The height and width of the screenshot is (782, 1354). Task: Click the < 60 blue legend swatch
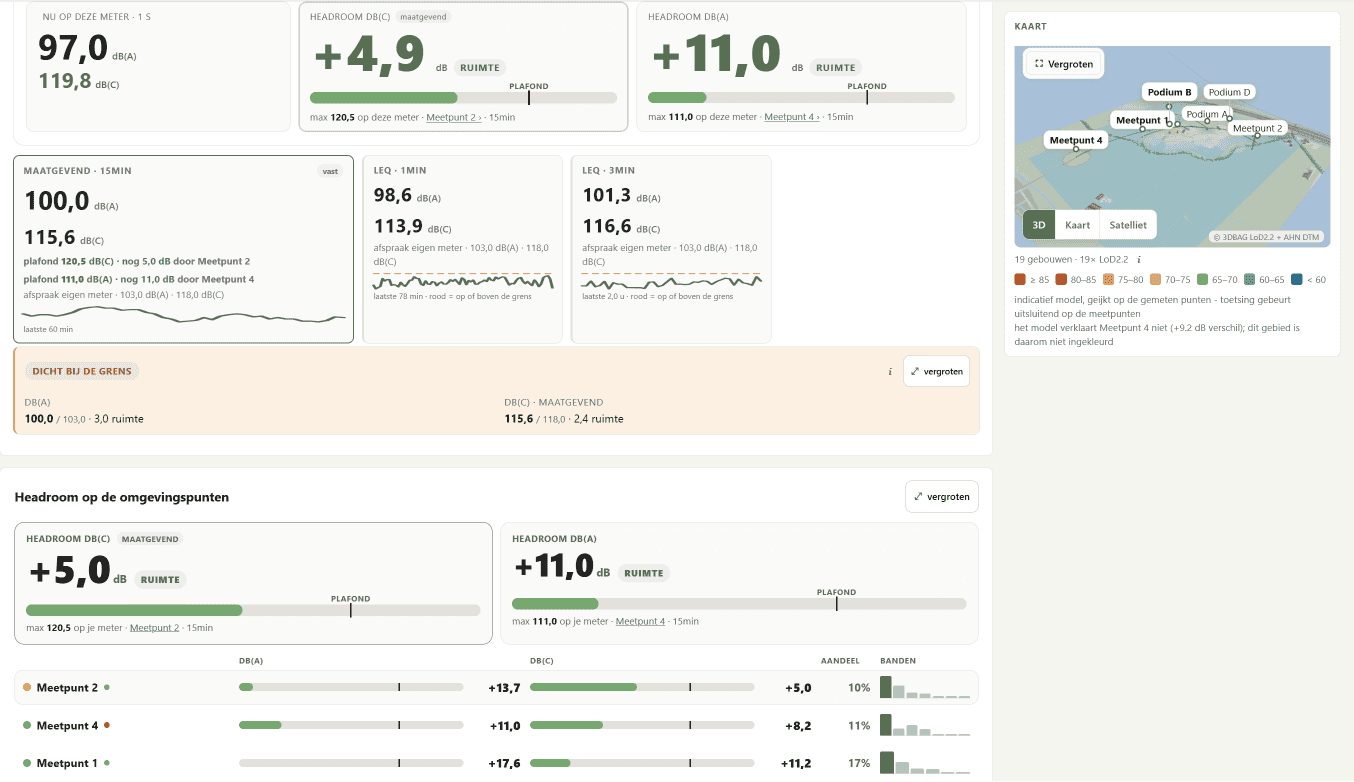(x=1297, y=280)
